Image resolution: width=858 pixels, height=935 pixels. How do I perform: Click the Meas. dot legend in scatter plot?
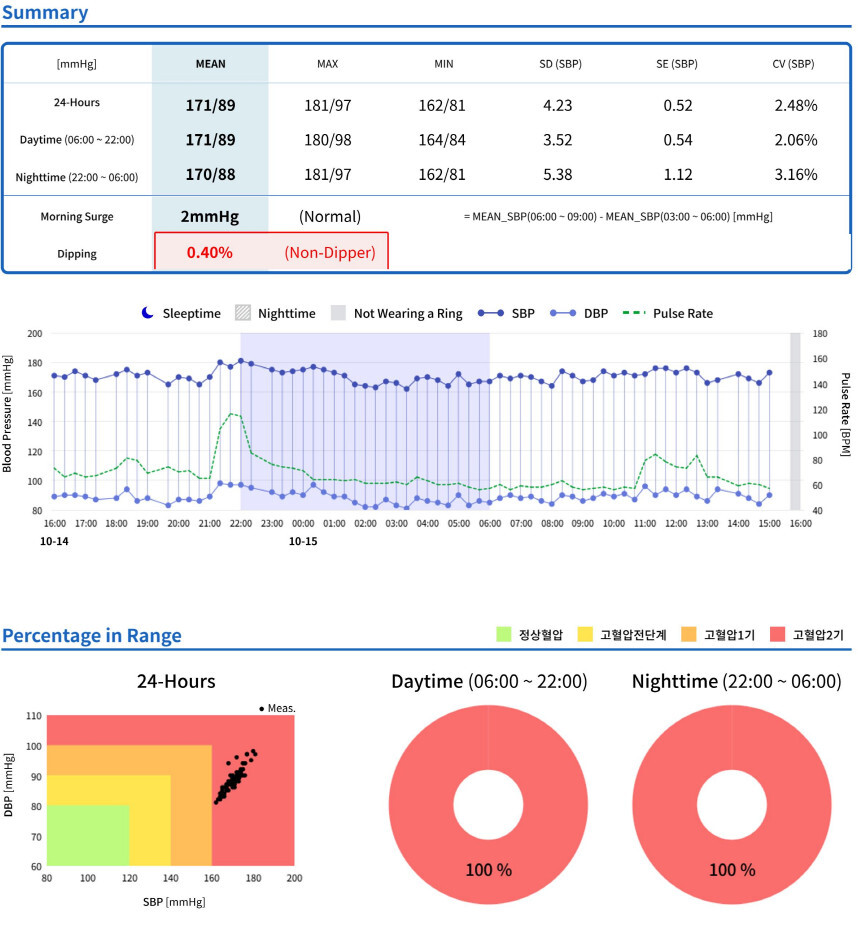[x=262, y=708]
